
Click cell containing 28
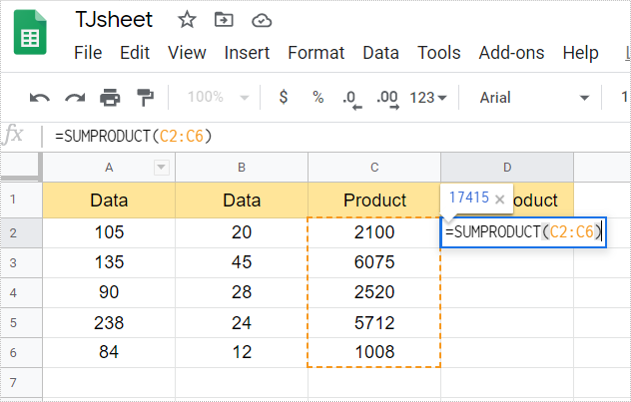coord(241,293)
